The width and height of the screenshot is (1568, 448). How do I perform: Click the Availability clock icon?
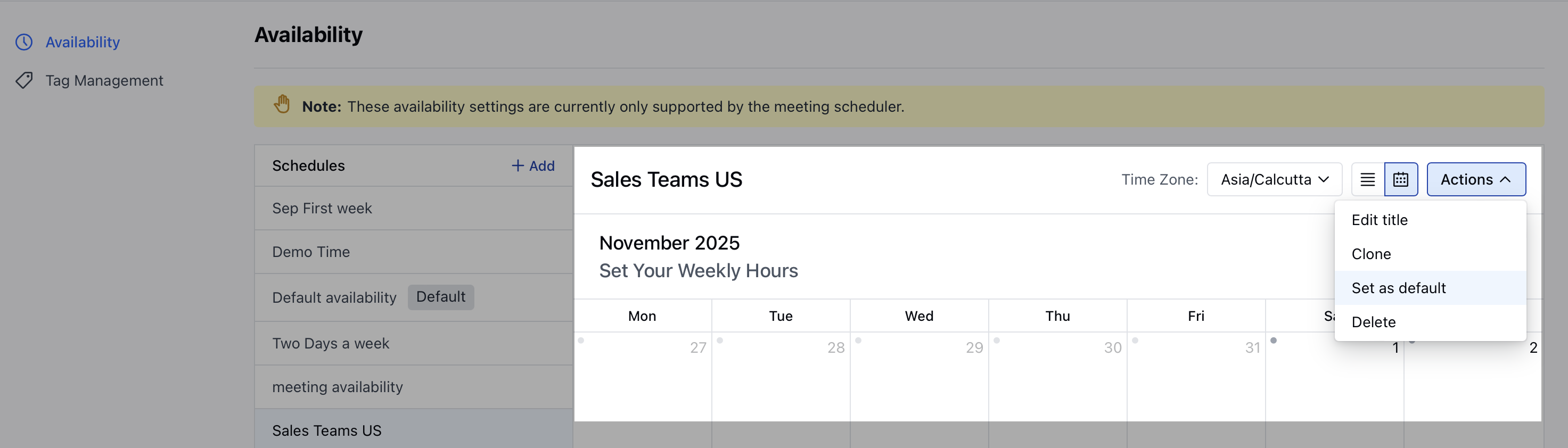click(x=24, y=42)
